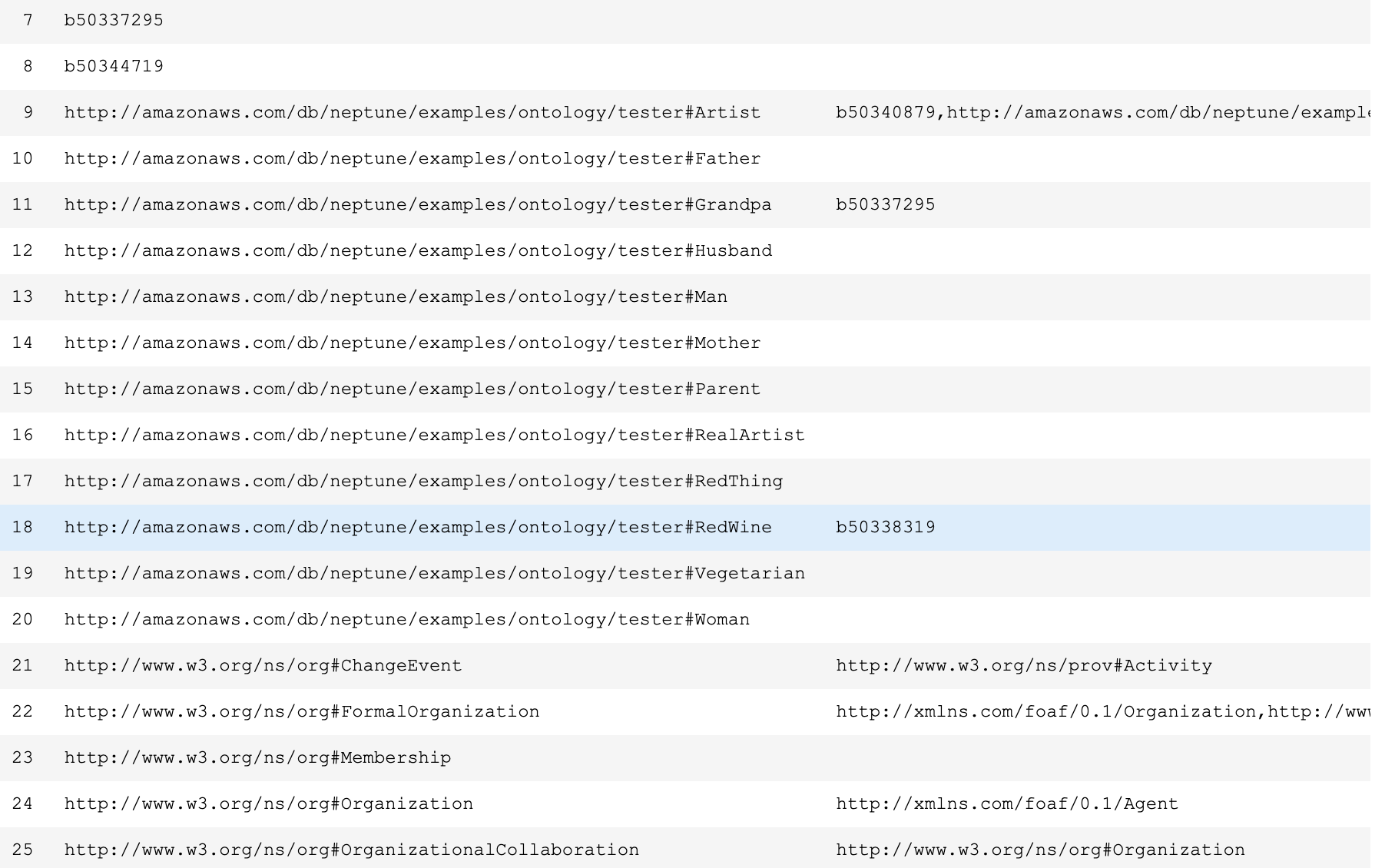This screenshot has width=1395, height=868.
Task: Select the b50344719 cell in row 8
Action: click(114, 66)
